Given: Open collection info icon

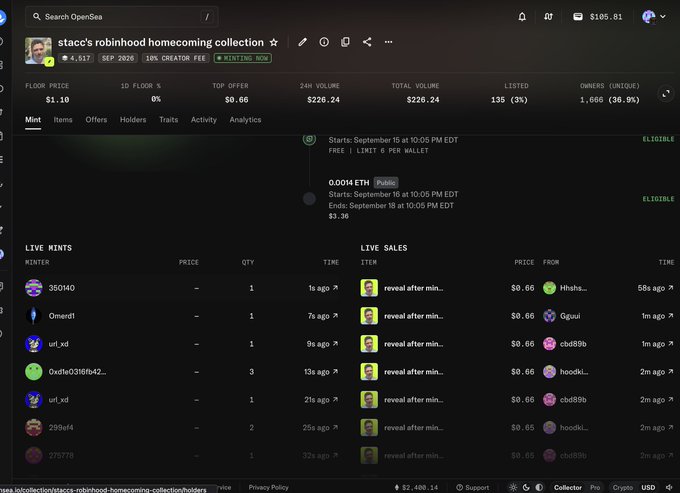Looking at the screenshot, I should click(x=324, y=42).
